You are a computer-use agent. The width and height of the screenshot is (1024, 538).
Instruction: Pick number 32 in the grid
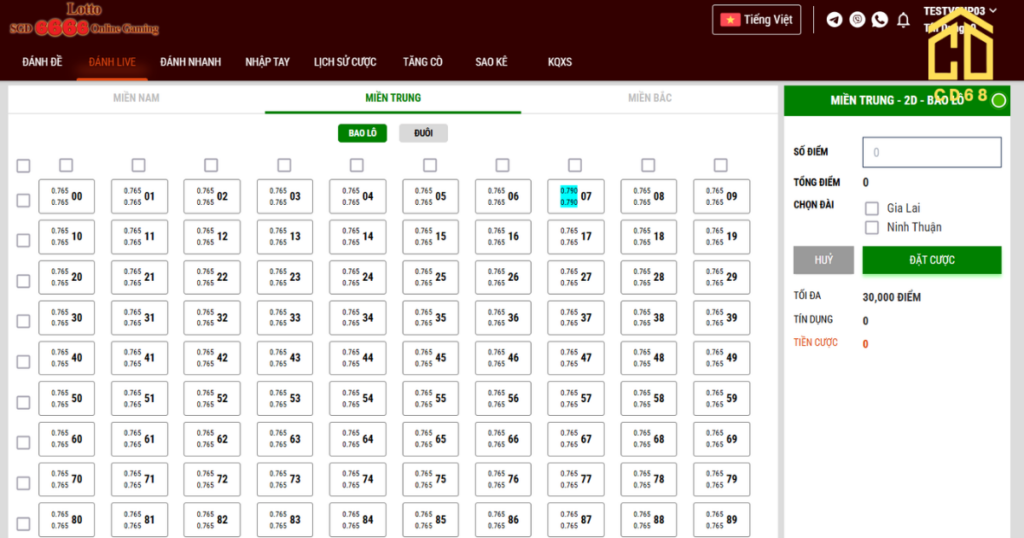tap(212, 317)
